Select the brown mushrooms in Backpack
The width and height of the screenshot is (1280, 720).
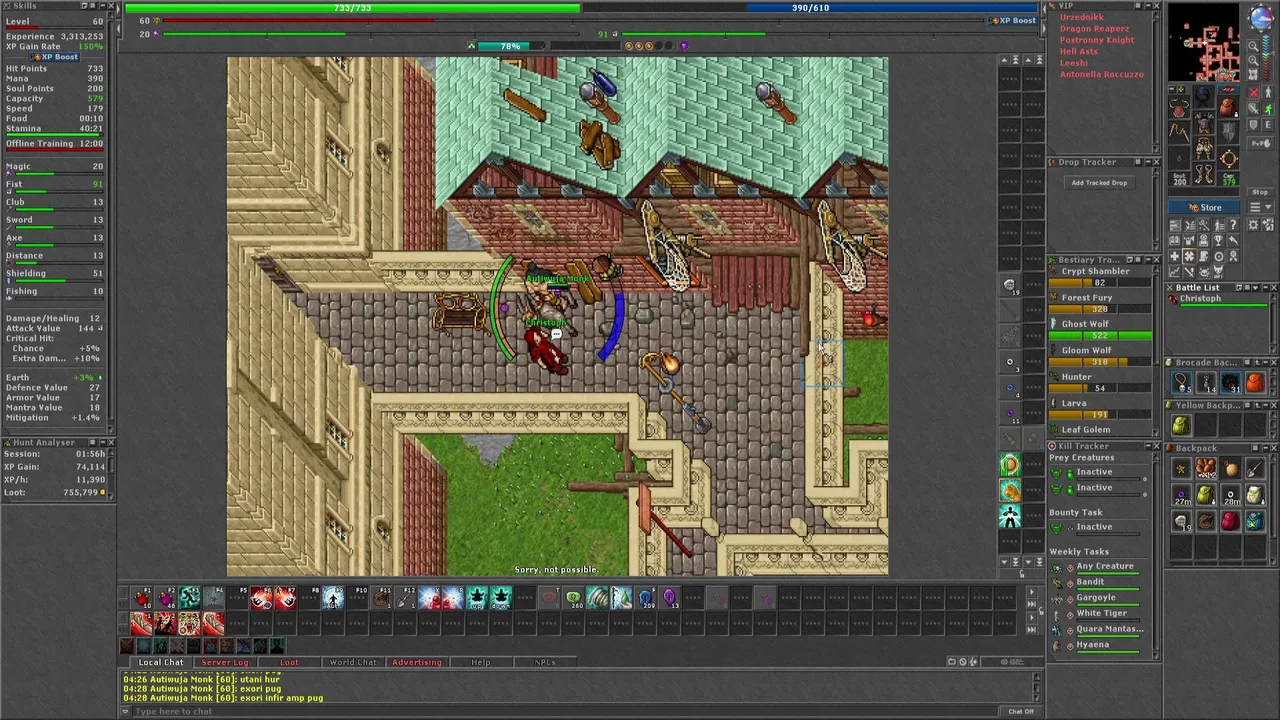coord(1205,467)
